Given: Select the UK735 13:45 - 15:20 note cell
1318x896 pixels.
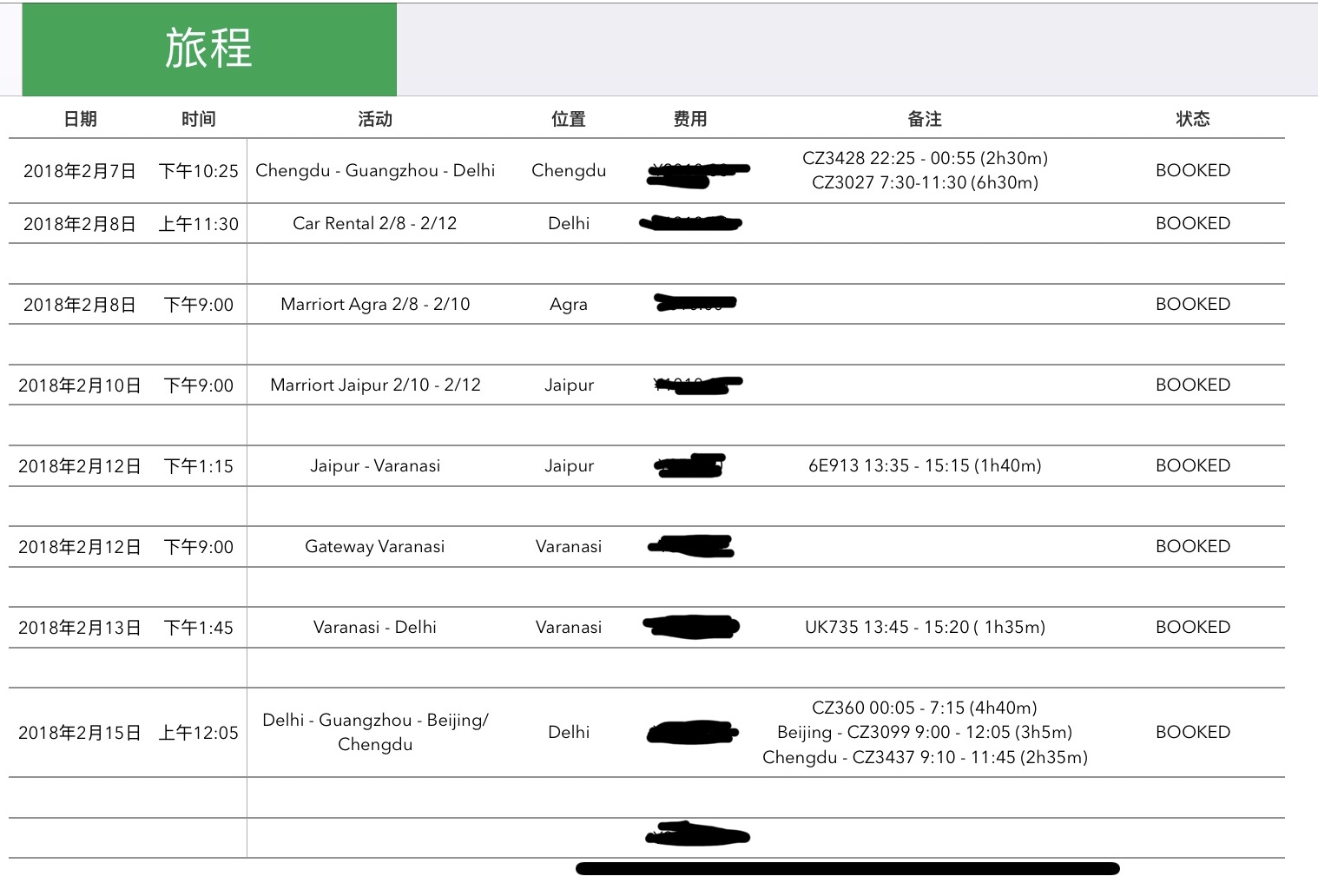Looking at the screenshot, I should coord(925,628).
